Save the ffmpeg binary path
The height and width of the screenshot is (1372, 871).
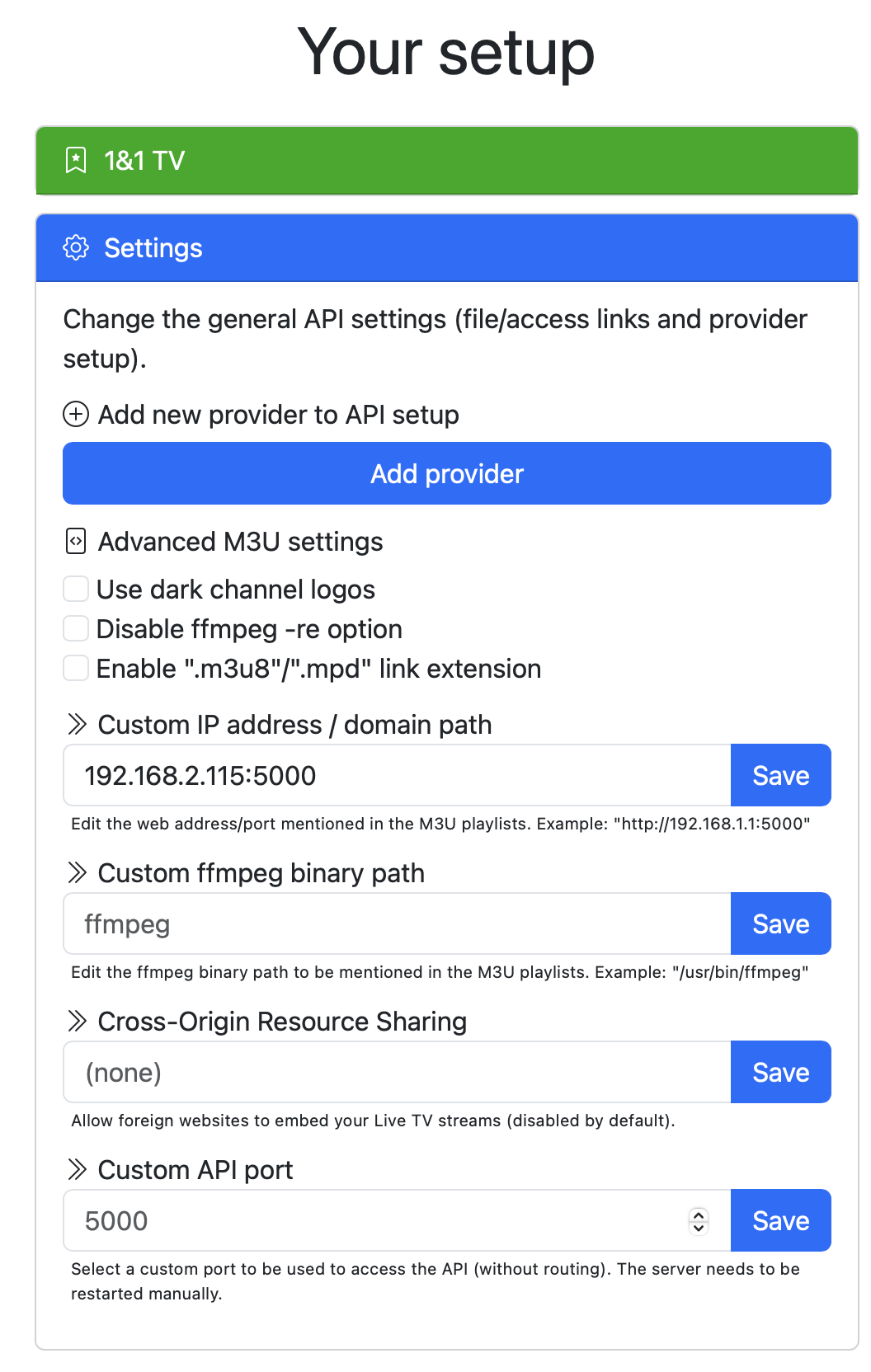[x=780, y=923]
